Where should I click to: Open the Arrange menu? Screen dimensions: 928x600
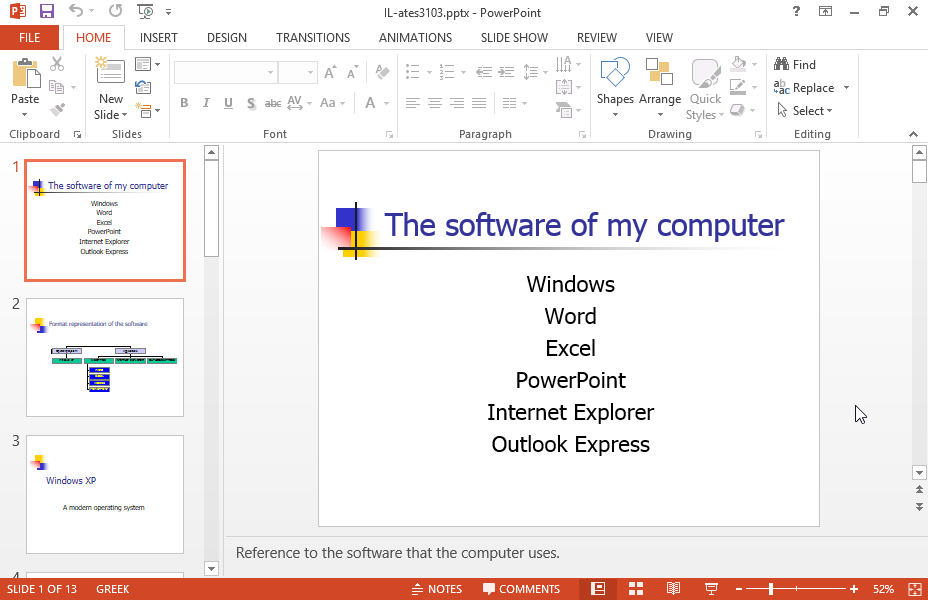pos(660,88)
